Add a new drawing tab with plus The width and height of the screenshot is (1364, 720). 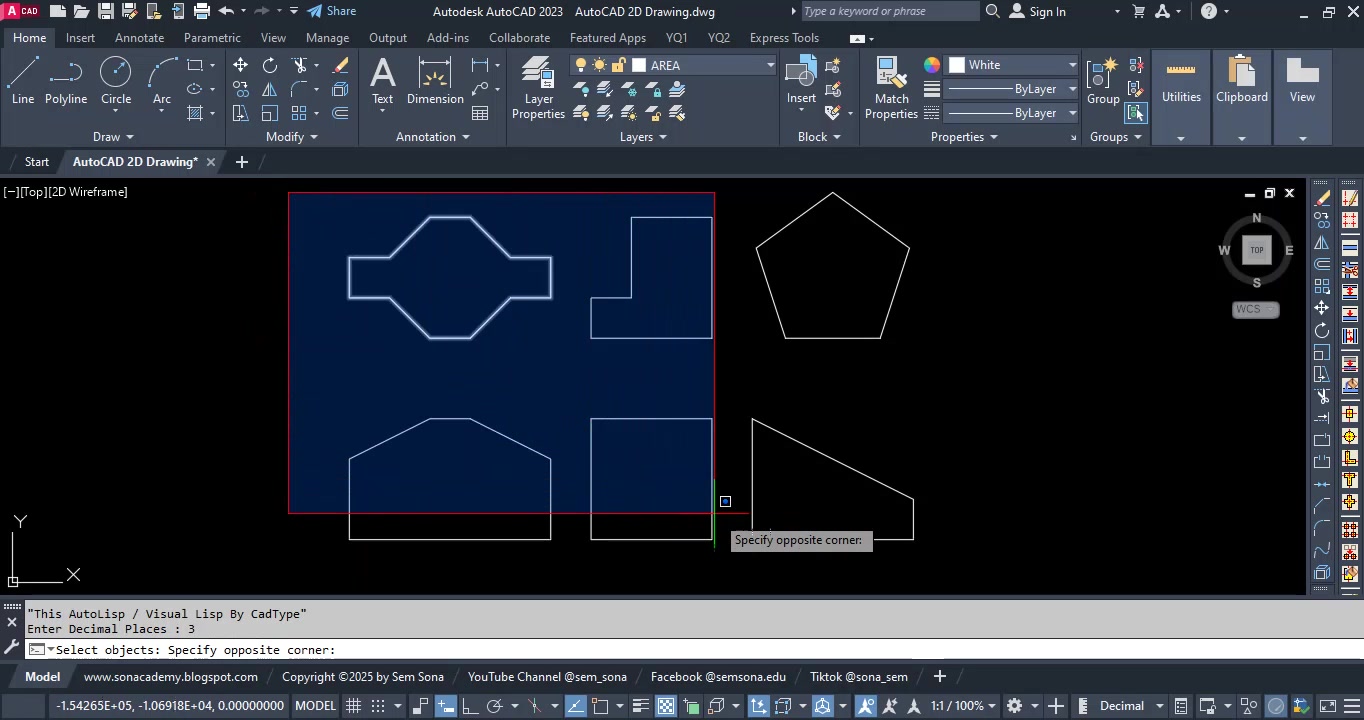pyautogui.click(x=241, y=162)
